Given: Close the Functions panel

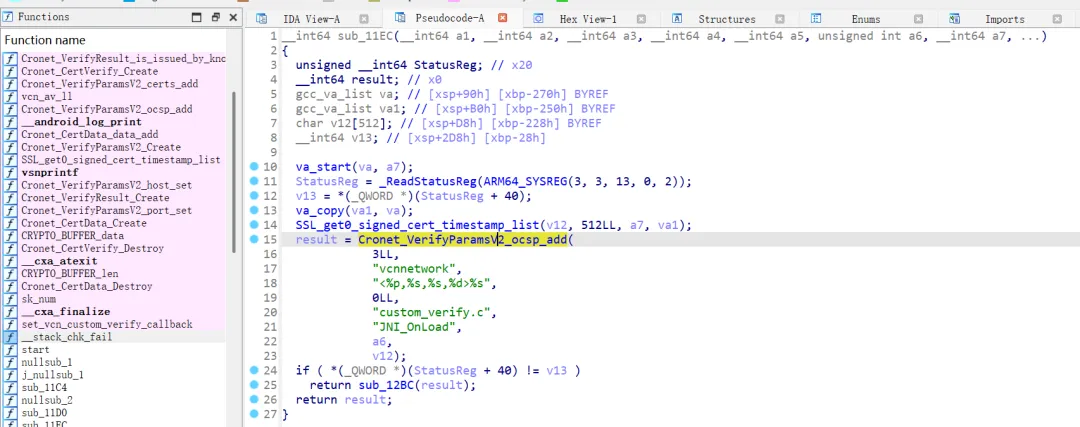Looking at the screenshot, I should [233, 17].
